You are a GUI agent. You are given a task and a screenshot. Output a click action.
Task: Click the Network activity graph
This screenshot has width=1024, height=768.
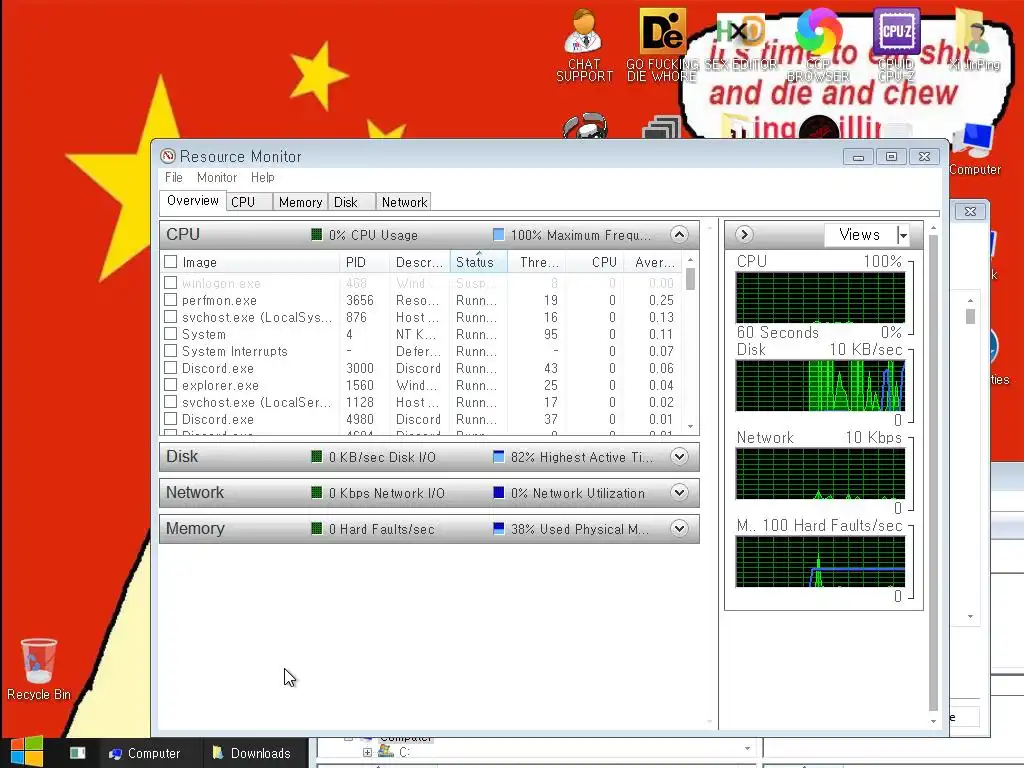point(820,474)
